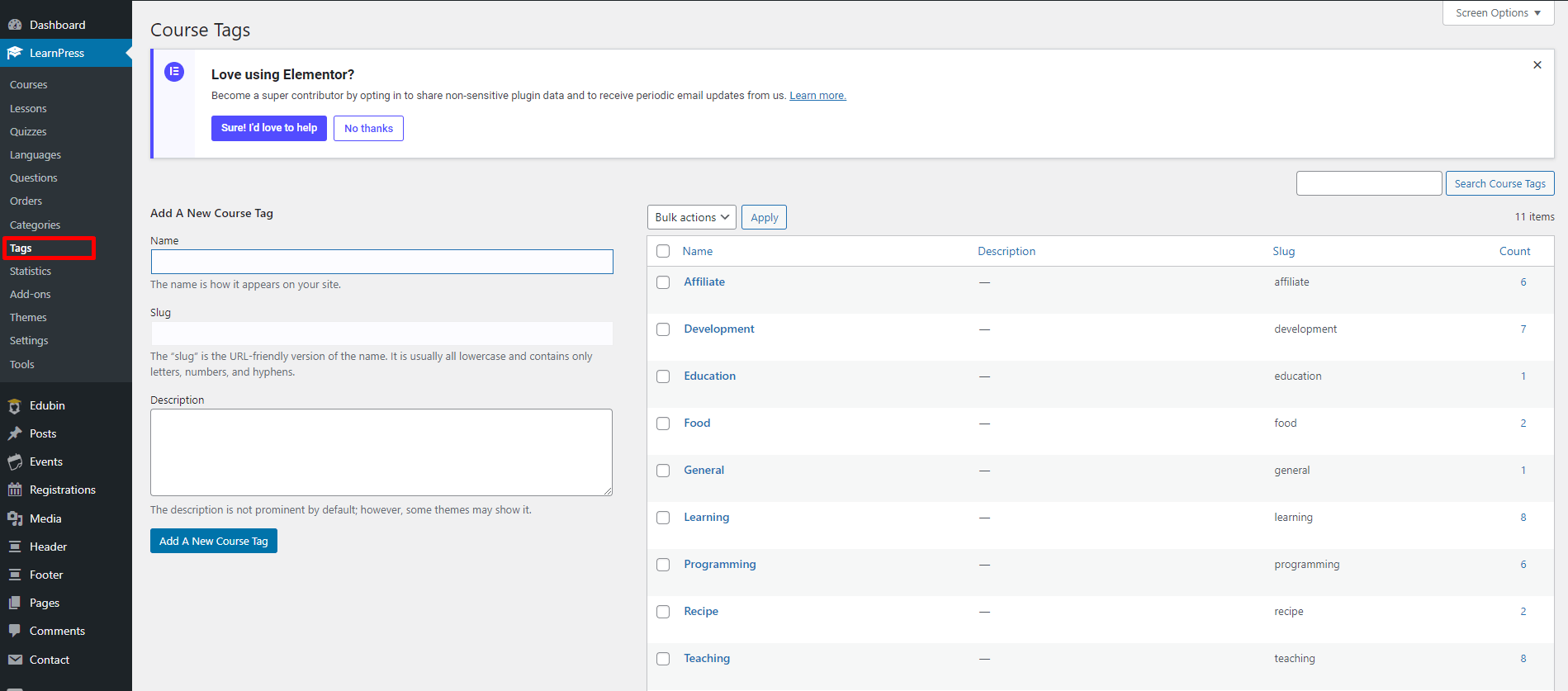Click the Media icon in sidebar
The image size is (1568, 691).
point(15,518)
